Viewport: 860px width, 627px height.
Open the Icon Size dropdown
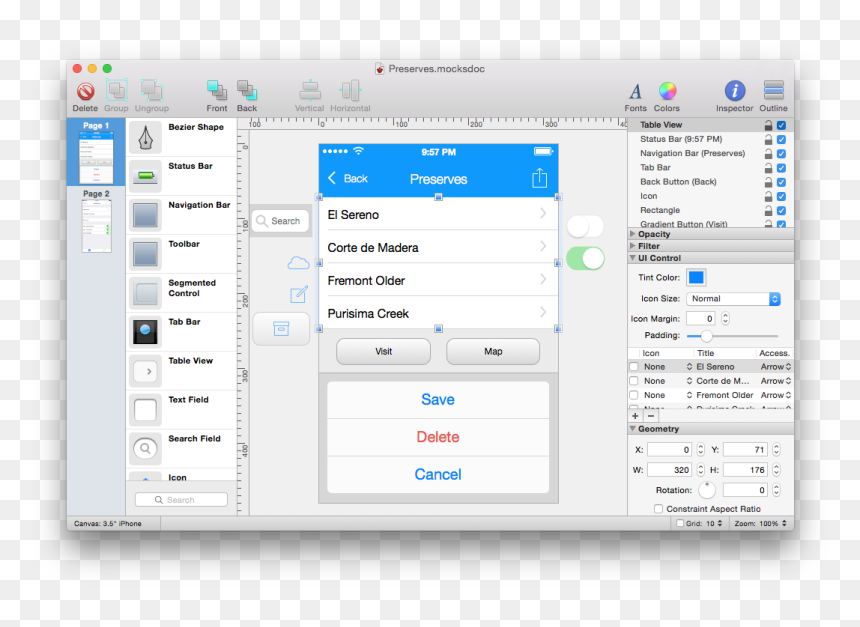coord(733,299)
